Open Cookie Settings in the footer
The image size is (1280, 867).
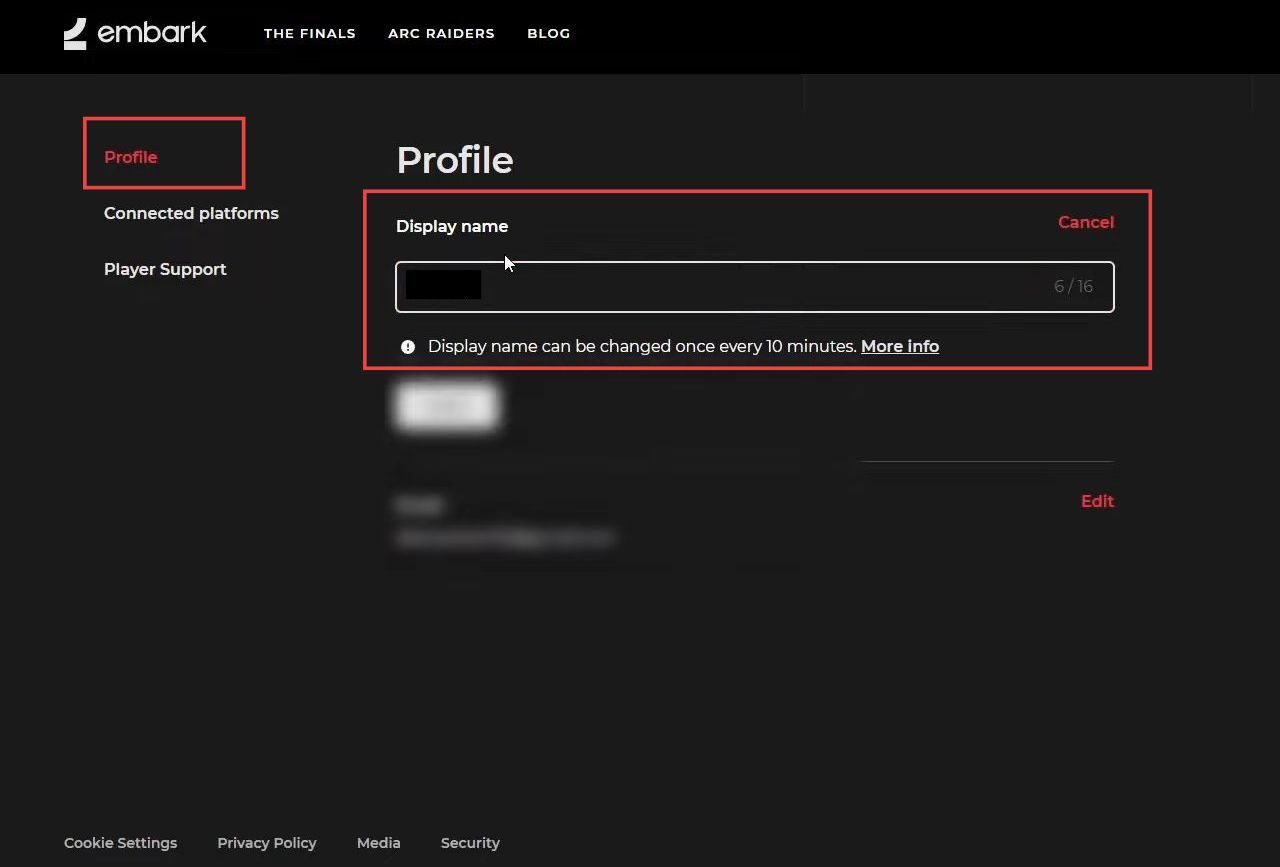pyautogui.click(x=120, y=843)
